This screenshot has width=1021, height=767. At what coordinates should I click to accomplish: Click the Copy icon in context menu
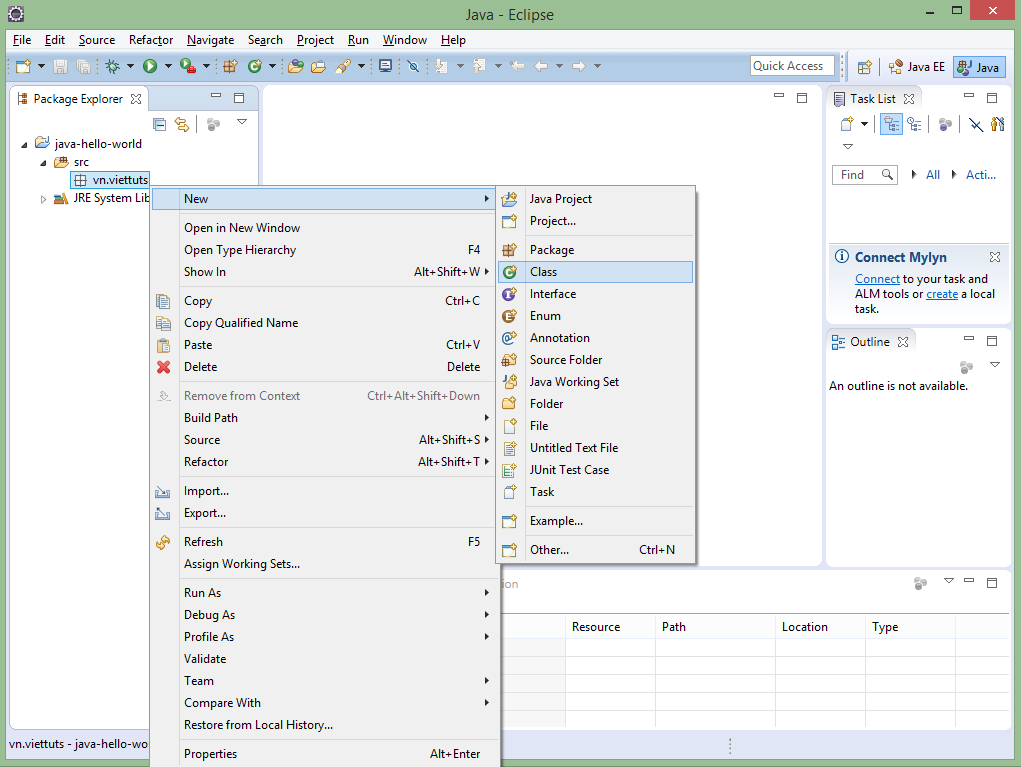163,301
